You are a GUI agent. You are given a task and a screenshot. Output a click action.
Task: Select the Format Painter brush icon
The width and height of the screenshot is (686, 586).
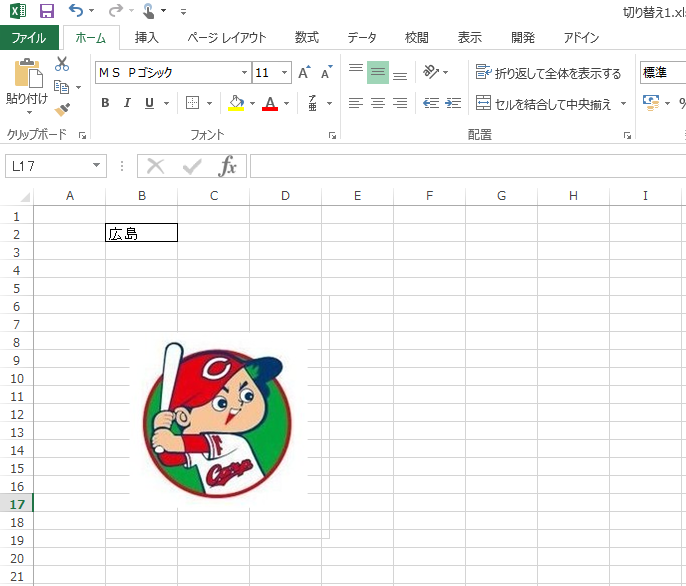coord(62,109)
